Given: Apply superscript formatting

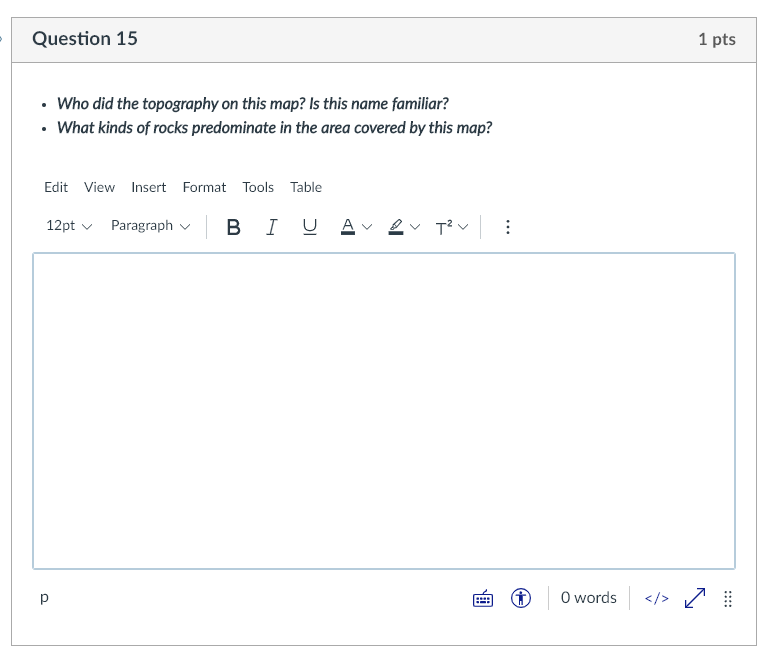Looking at the screenshot, I should 444,227.
